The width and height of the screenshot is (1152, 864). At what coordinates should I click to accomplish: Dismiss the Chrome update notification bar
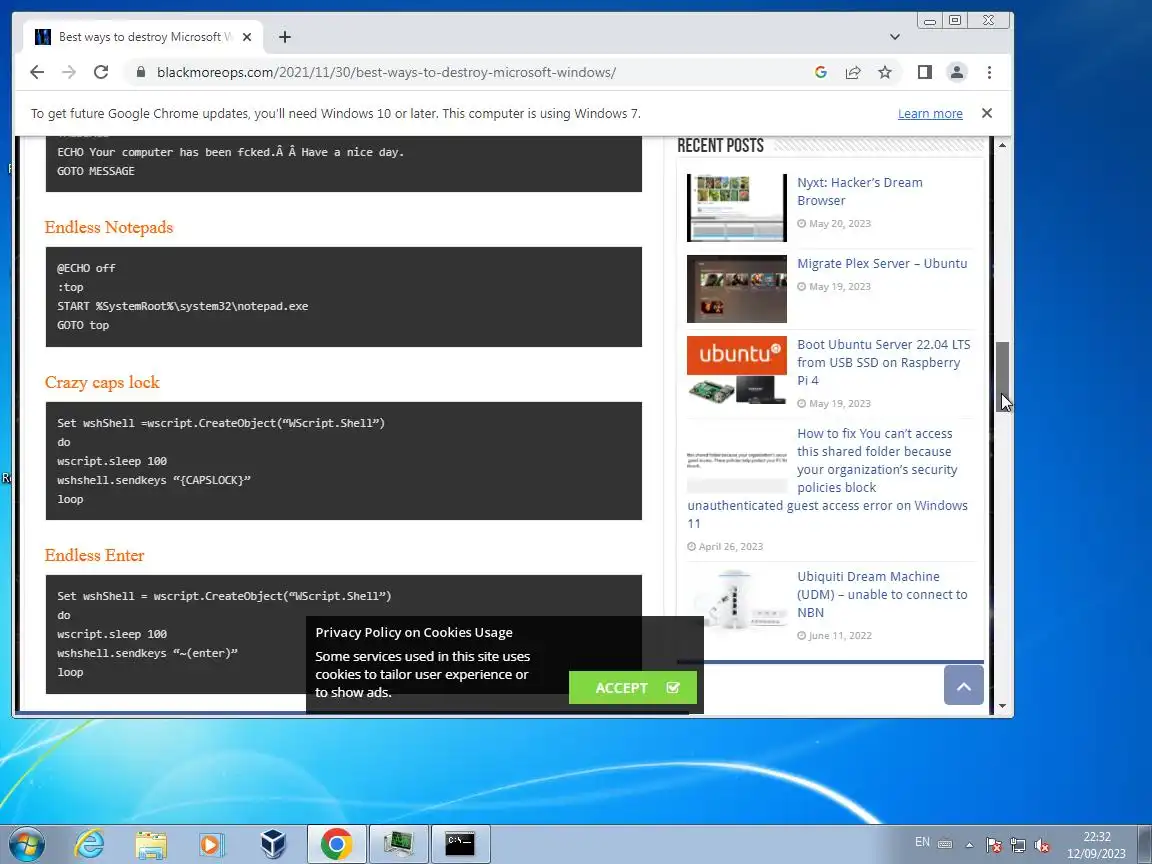pos(987,113)
